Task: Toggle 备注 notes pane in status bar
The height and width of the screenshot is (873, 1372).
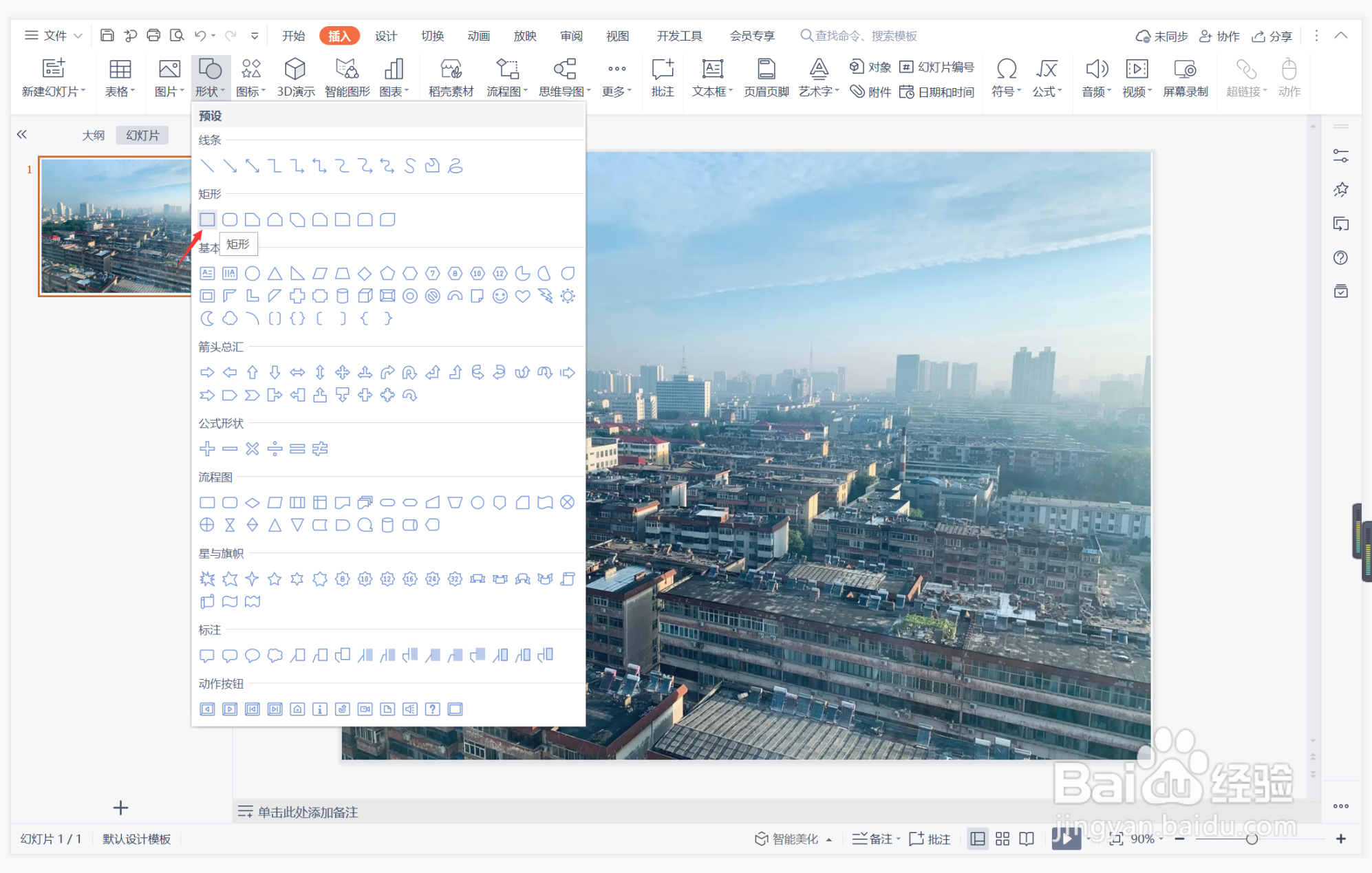Action: click(875, 839)
